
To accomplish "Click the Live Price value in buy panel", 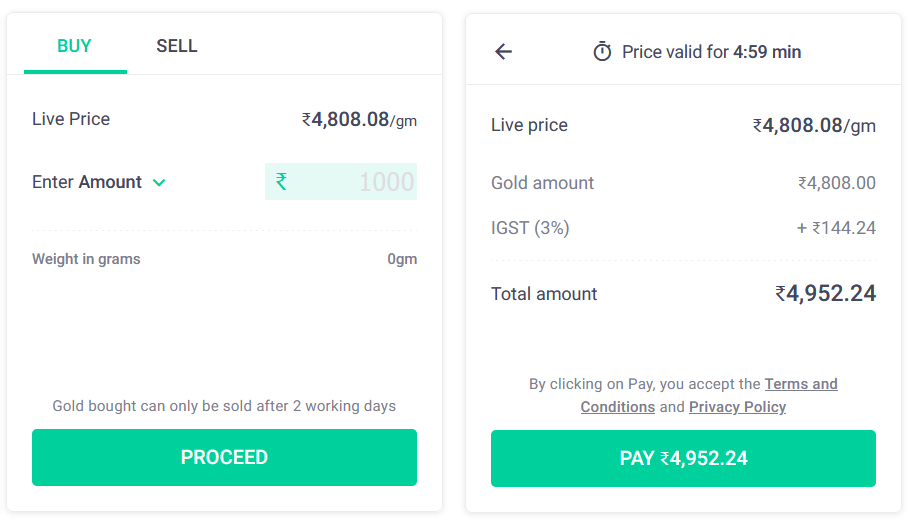I will (359, 120).
